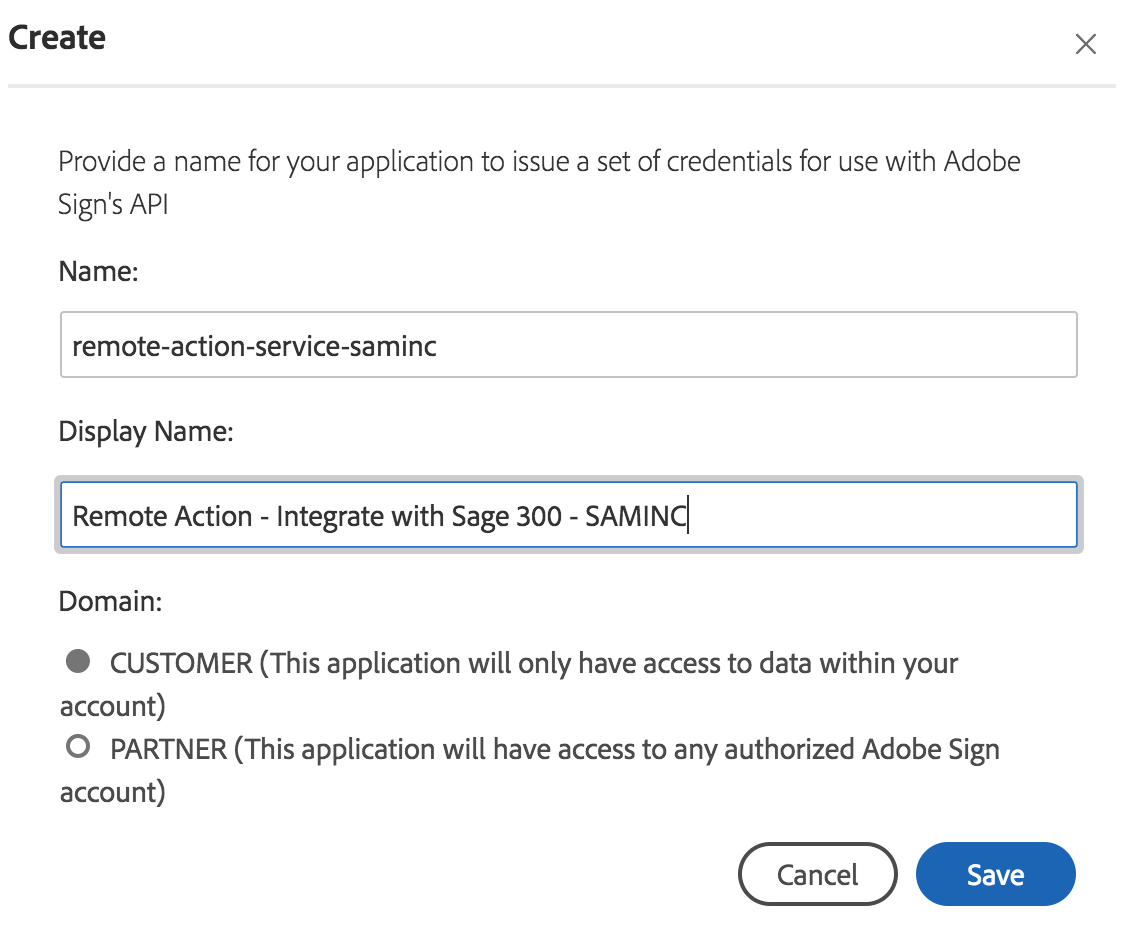Place cursor on "saminc" in Name field
The image size is (1126, 929).
click(400, 346)
